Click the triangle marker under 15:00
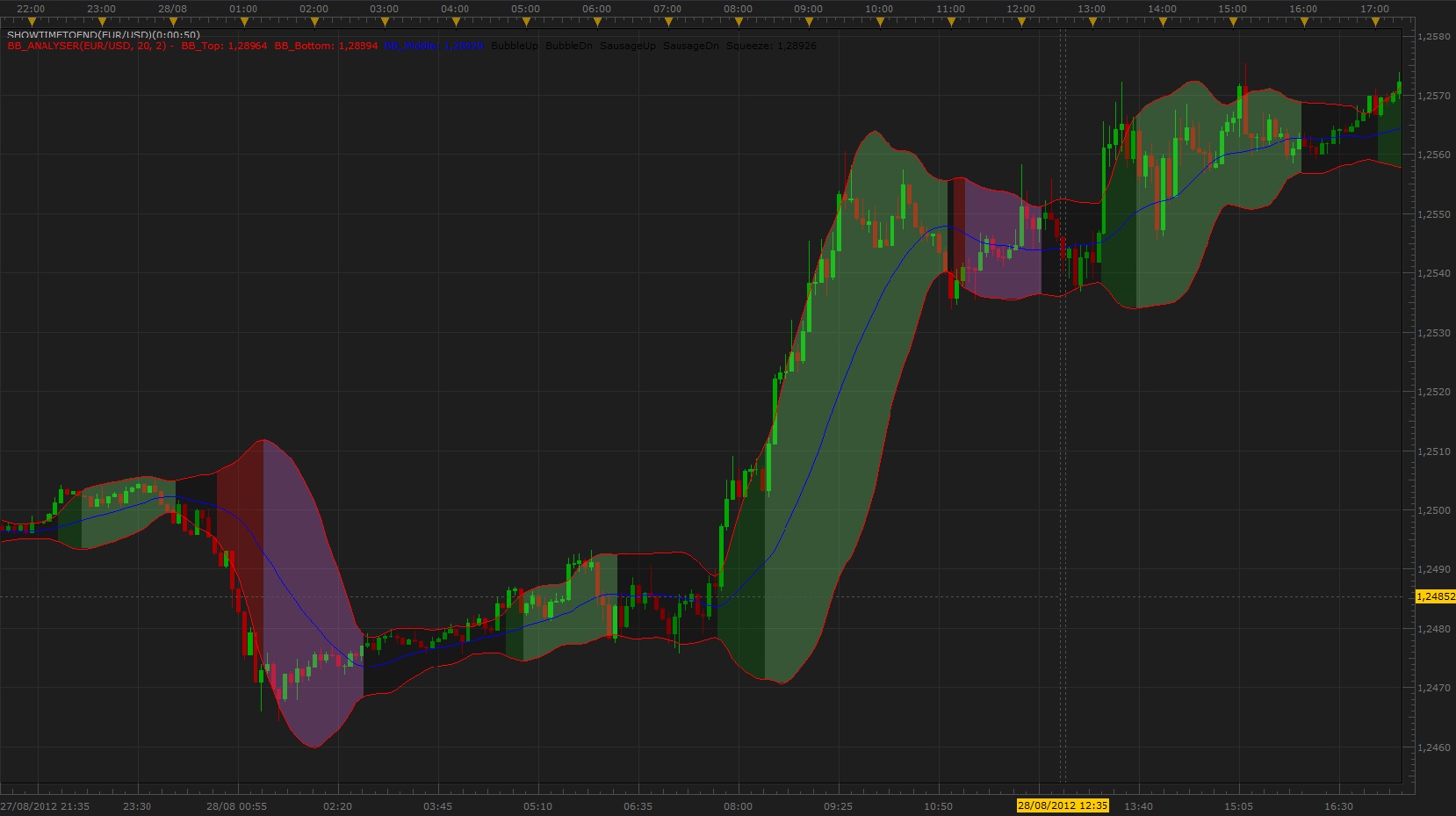This screenshot has height=816, width=1456. (1232, 20)
